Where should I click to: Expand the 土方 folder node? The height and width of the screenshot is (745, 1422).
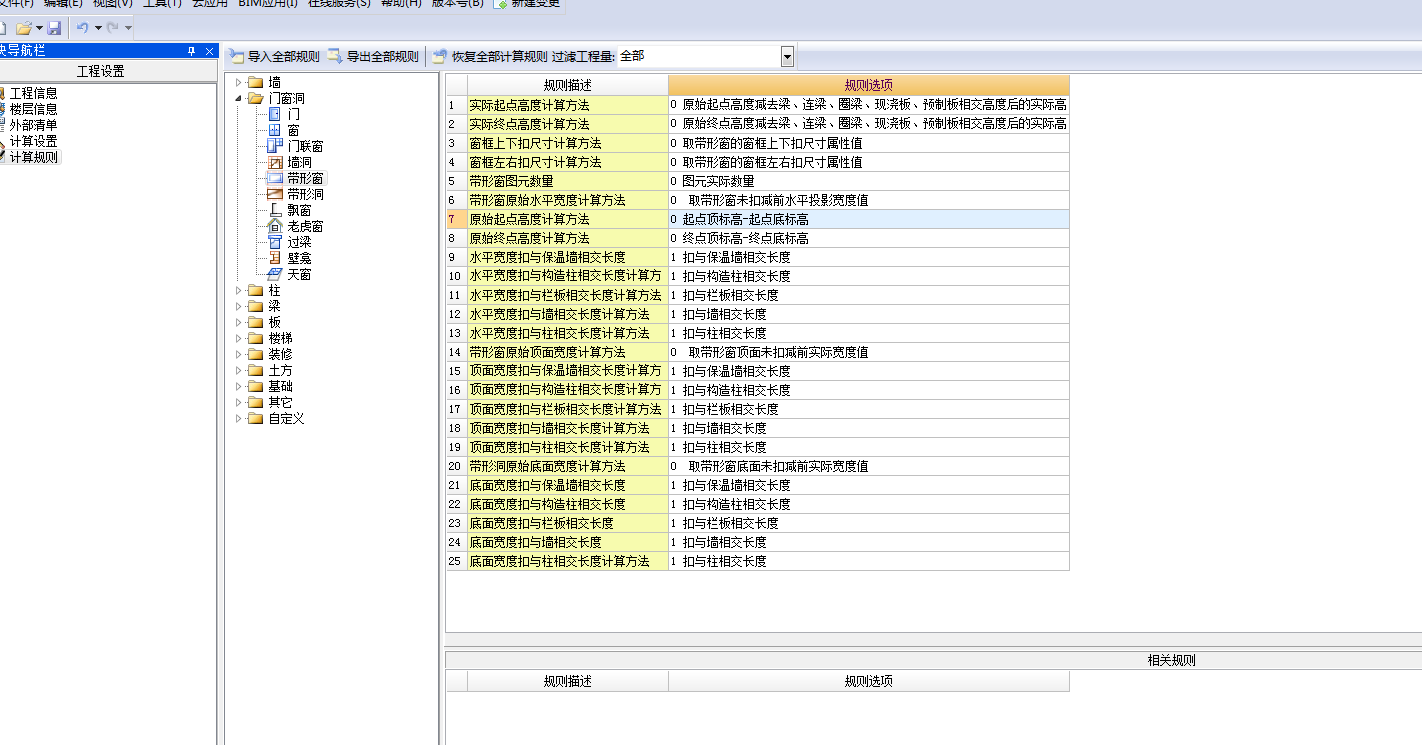tap(238, 370)
